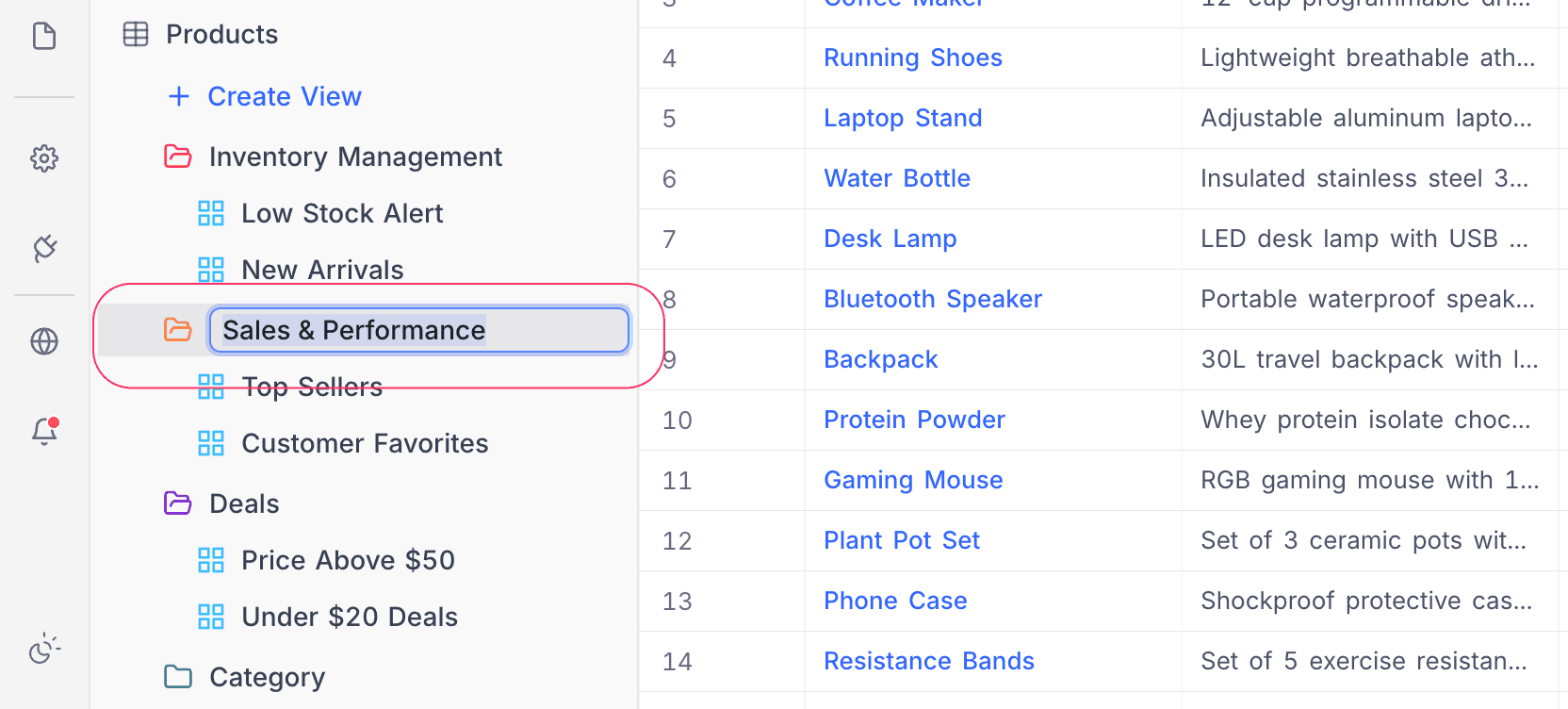Open the globe icon in sidebar
This screenshot has height=709, width=1568.
pos(44,341)
